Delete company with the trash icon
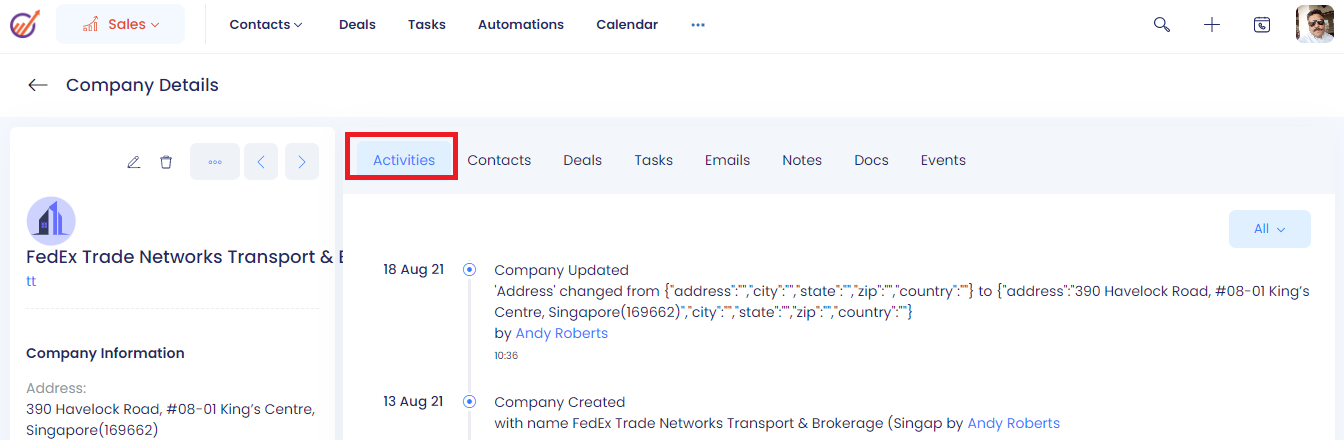 tap(166, 162)
